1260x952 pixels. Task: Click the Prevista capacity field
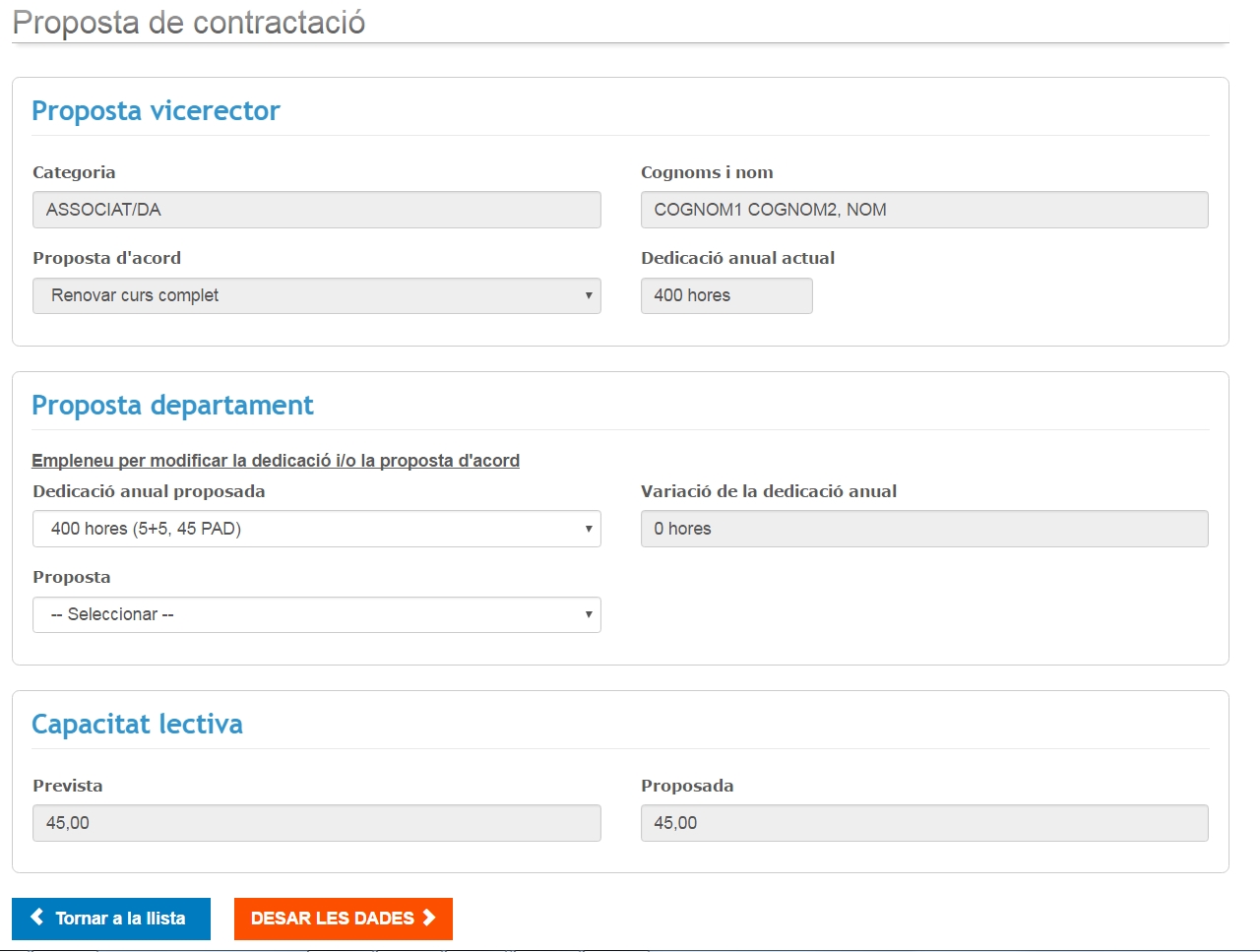click(x=316, y=823)
